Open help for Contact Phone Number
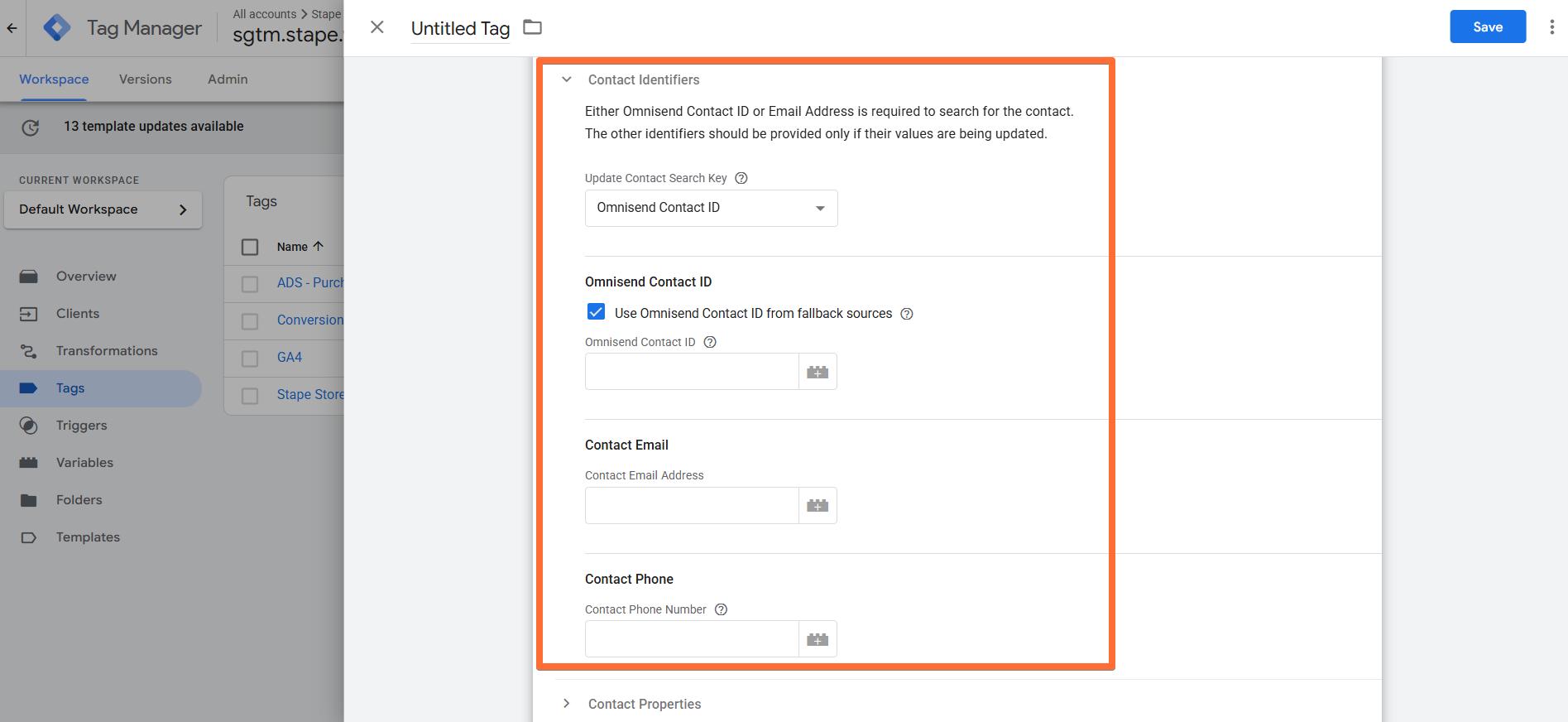 [721, 609]
